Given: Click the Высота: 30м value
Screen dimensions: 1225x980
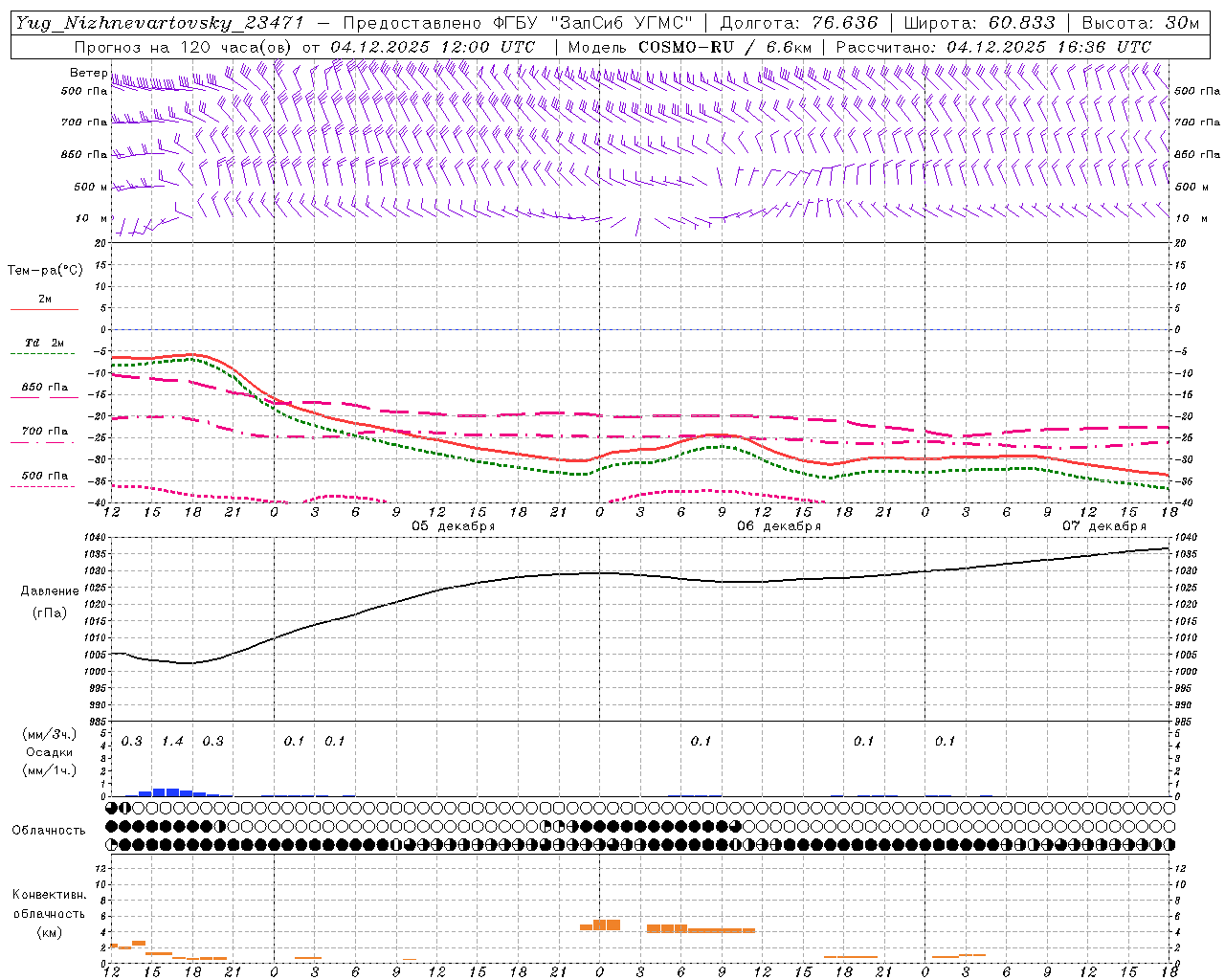Looking at the screenshot, I should (1140, 23).
